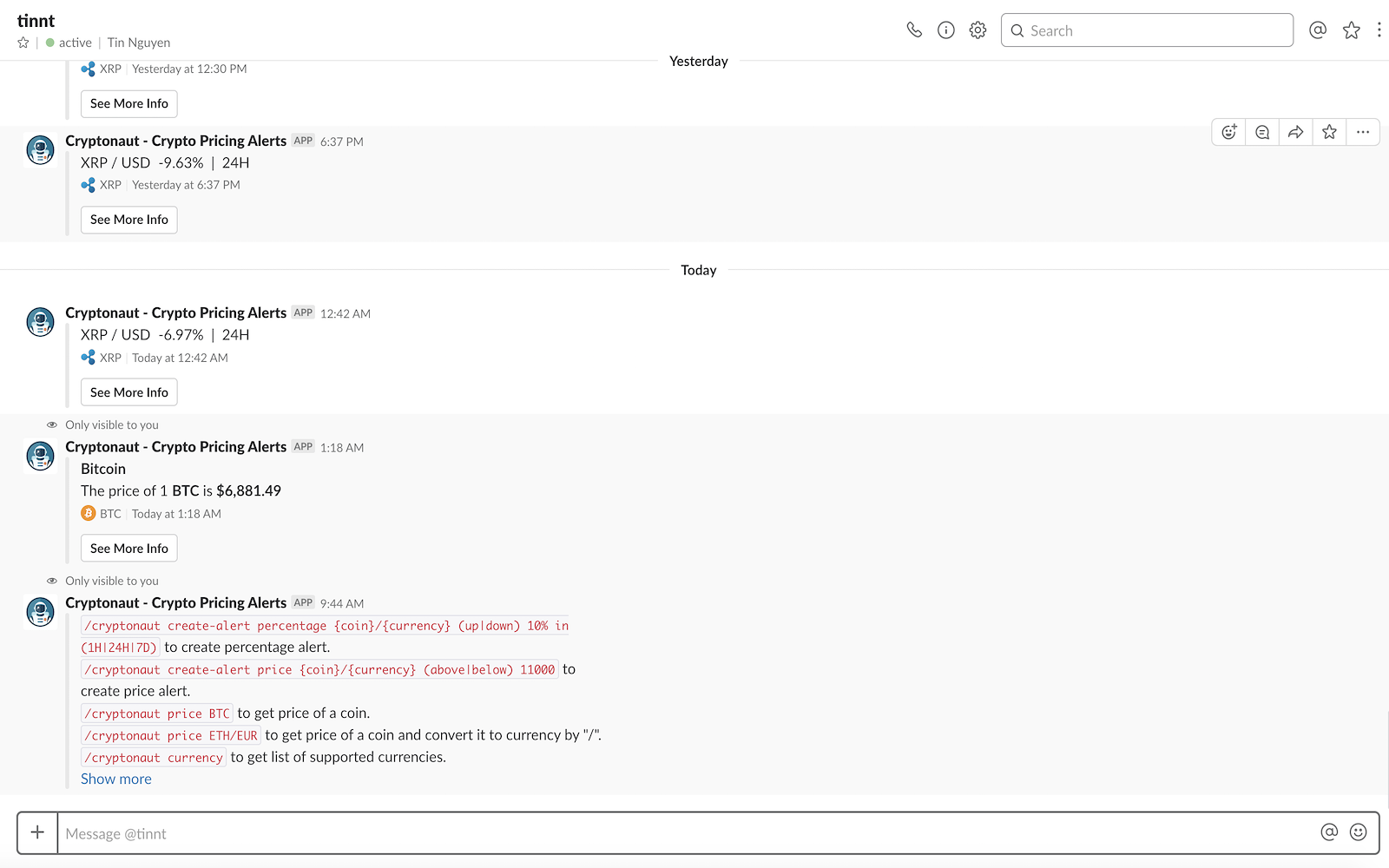Add a reaction to the XRP alert message

1228,131
